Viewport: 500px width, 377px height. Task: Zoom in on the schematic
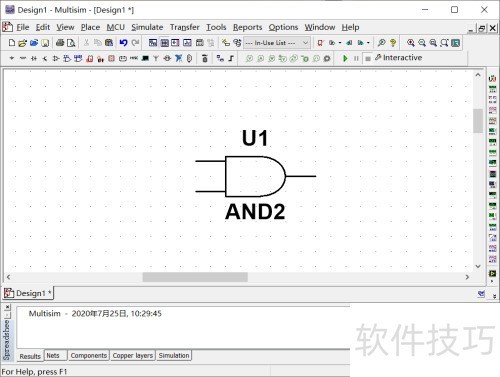point(411,43)
